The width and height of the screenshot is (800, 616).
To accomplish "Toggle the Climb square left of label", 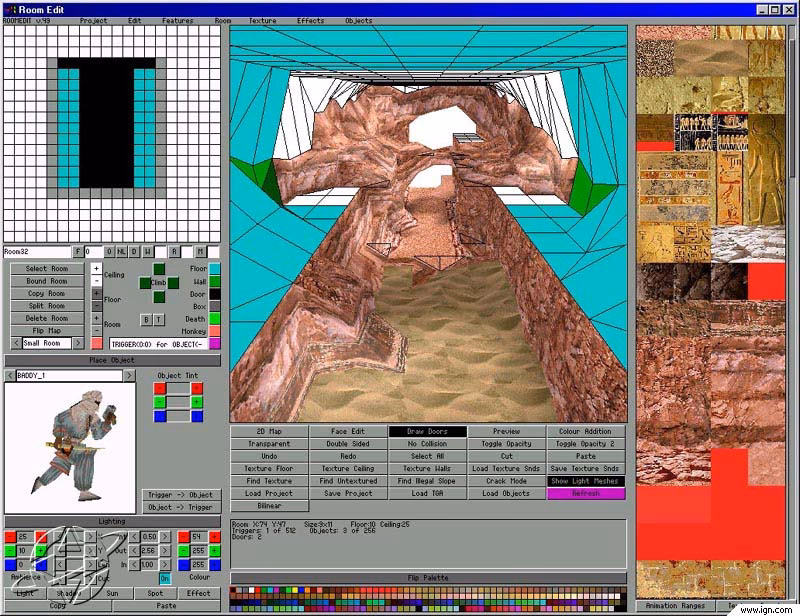I will (145, 282).
